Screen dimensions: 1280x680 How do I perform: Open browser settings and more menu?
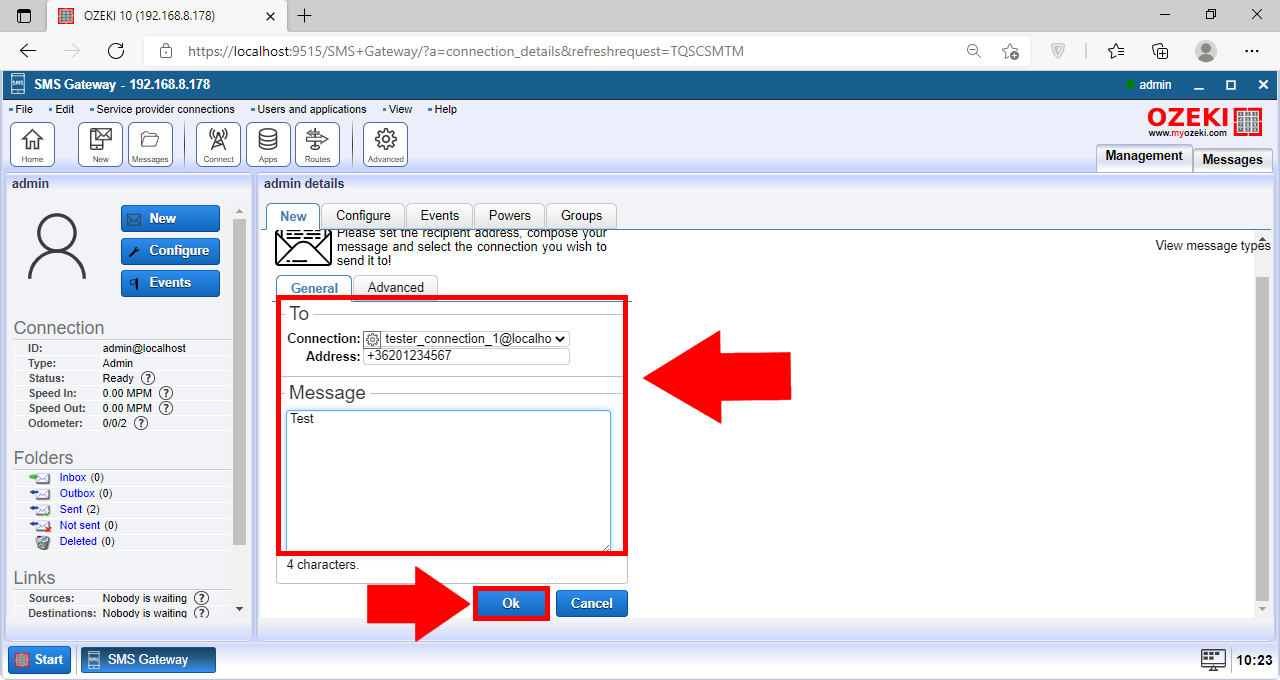[x=1252, y=51]
